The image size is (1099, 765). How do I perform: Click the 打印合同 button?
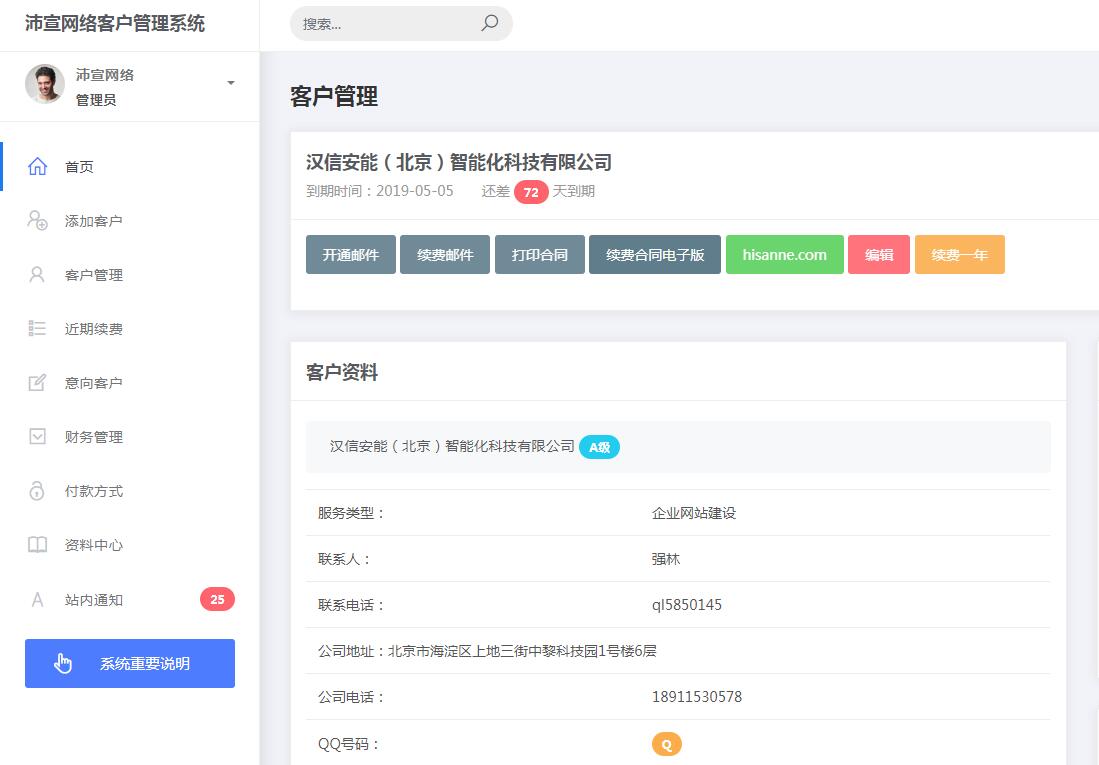click(x=540, y=255)
